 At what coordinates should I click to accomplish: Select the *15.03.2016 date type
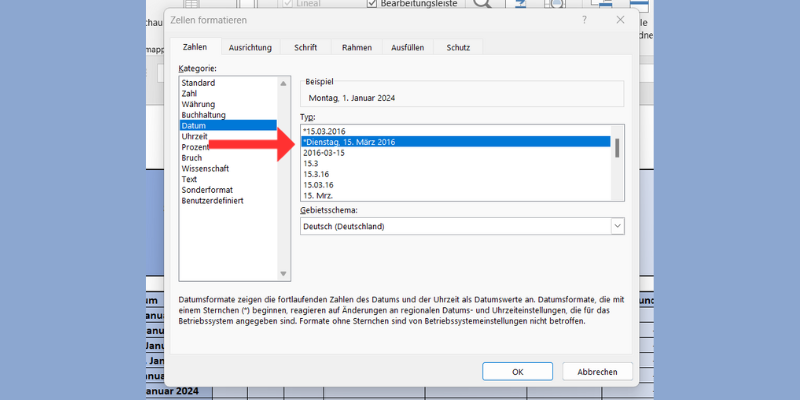point(326,131)
